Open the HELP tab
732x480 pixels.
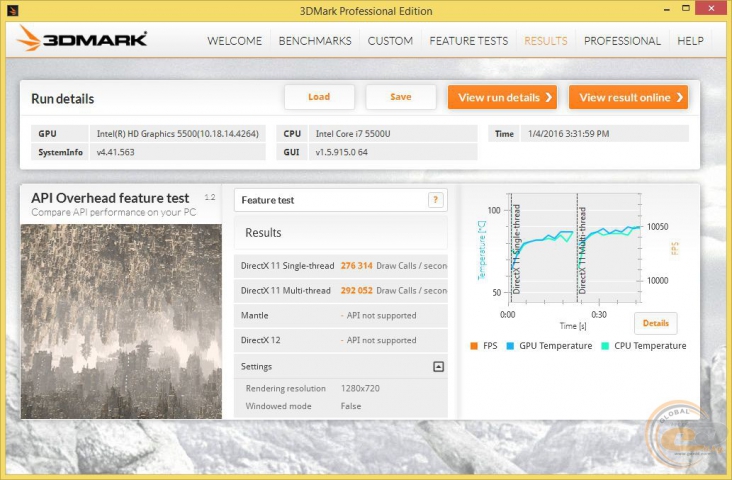click(x=690, y=41)
